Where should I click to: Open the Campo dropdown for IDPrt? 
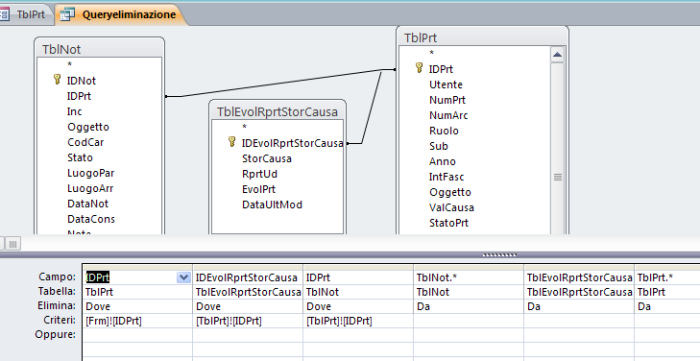click(183, 278)
